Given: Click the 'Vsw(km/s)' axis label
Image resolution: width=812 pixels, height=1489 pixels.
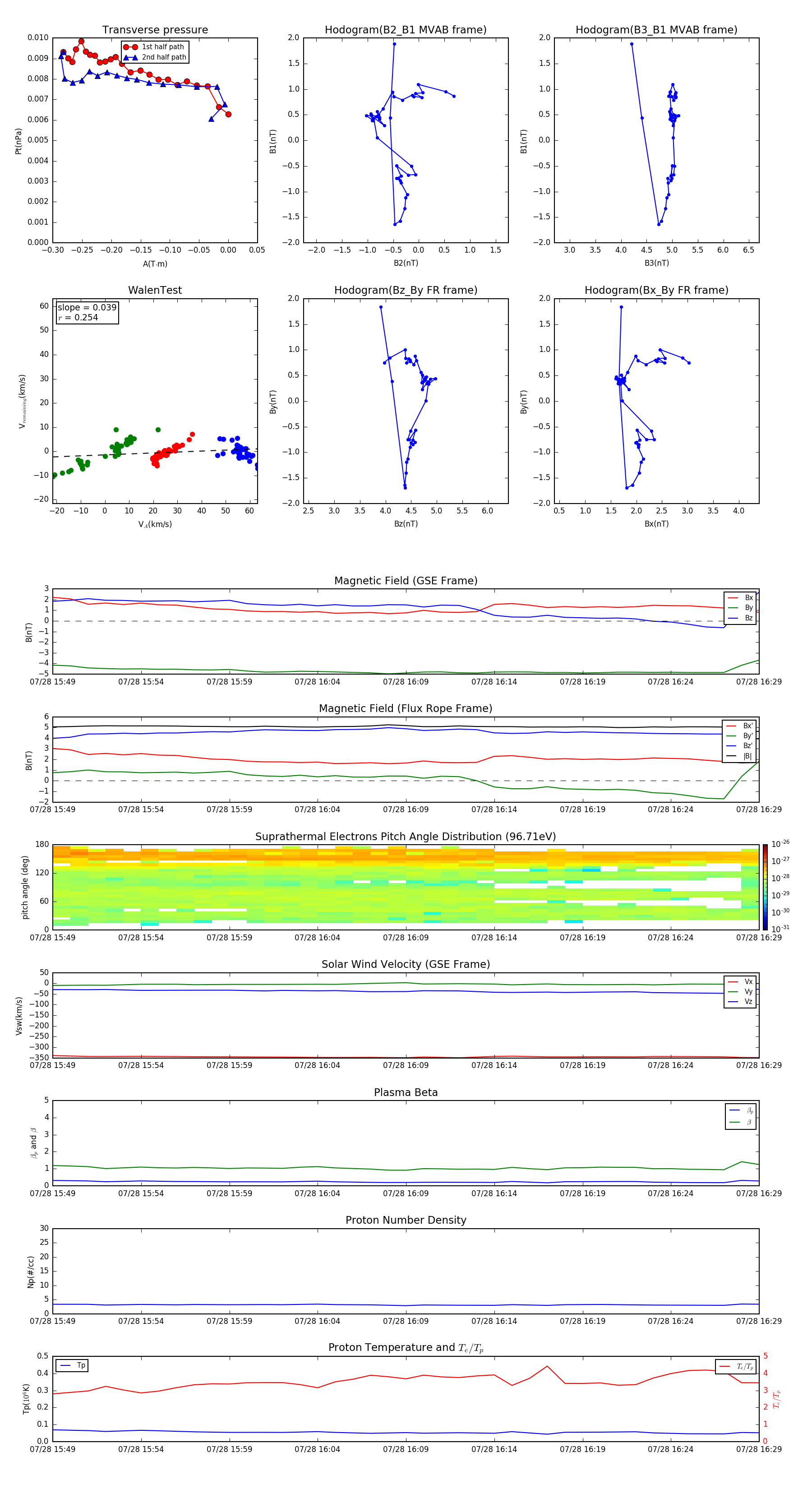Looking at the screenshot, I should coord(18,1016).
